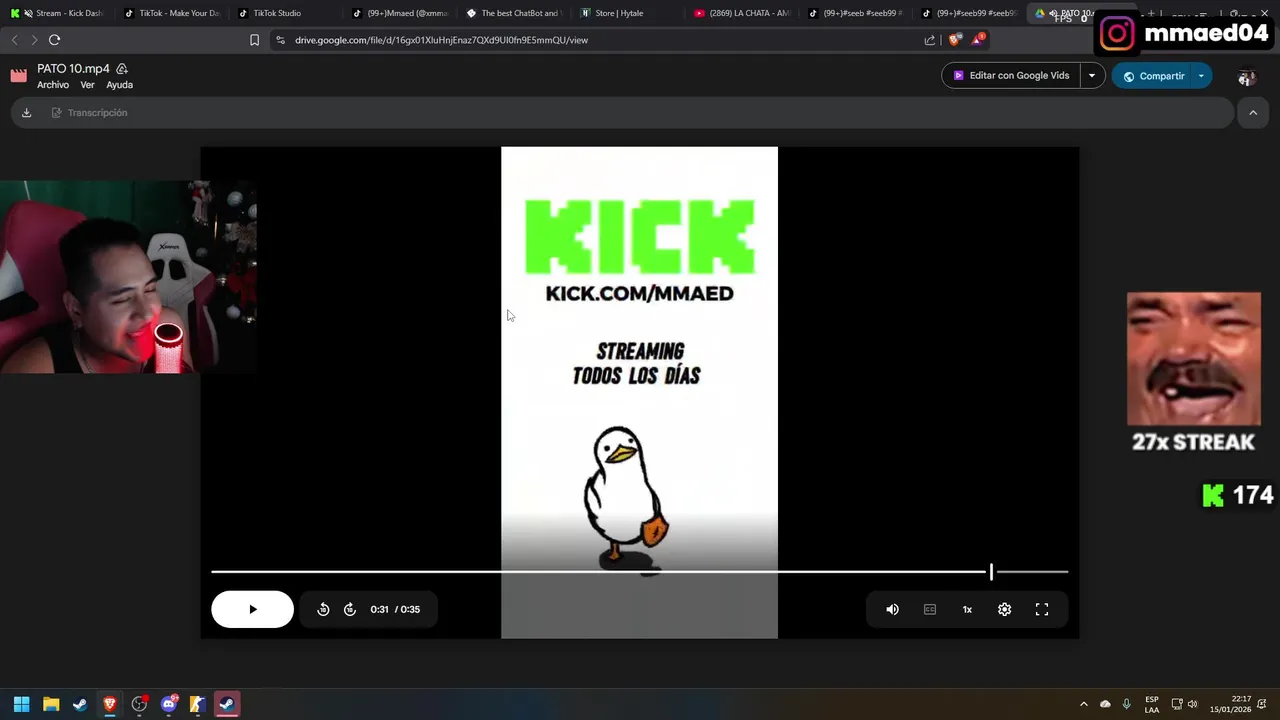Click Editar con Google Vids button
Viewport: 1280px width, 720px height.
pyautogui.click(x=1011, y=76)
